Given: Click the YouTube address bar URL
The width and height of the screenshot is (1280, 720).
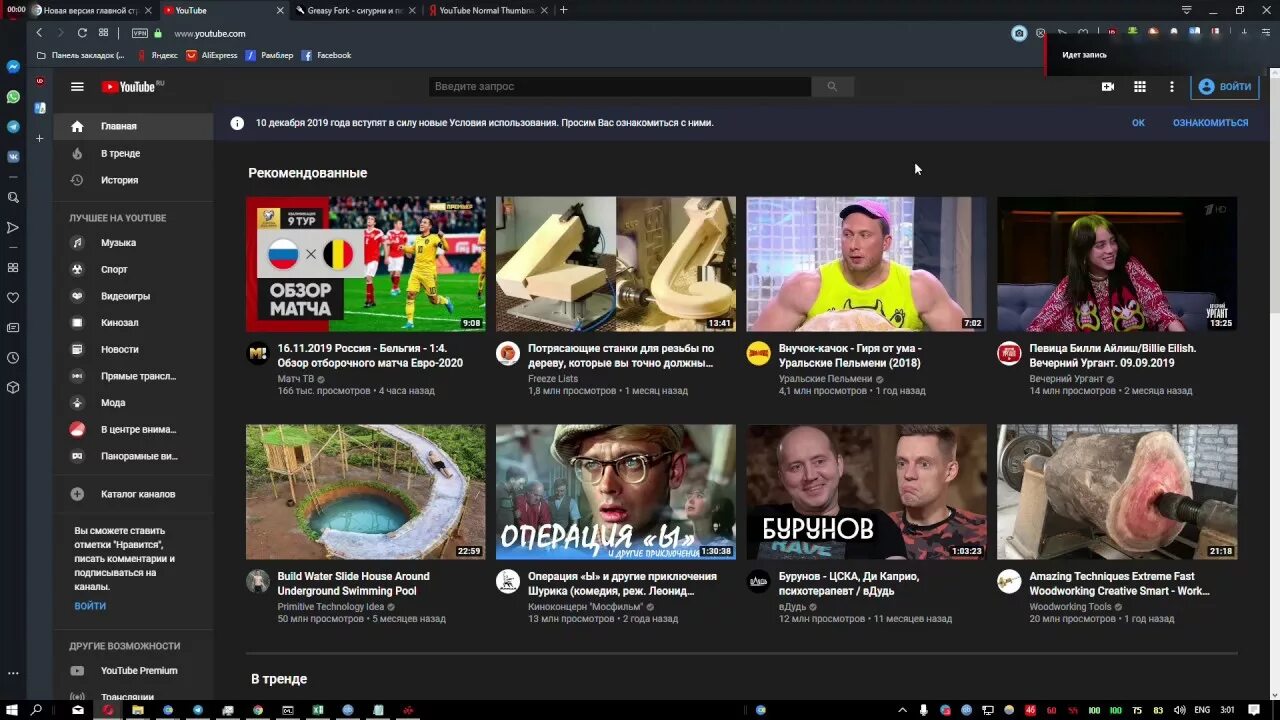Looking at the screenshot, I should [209, 34].
